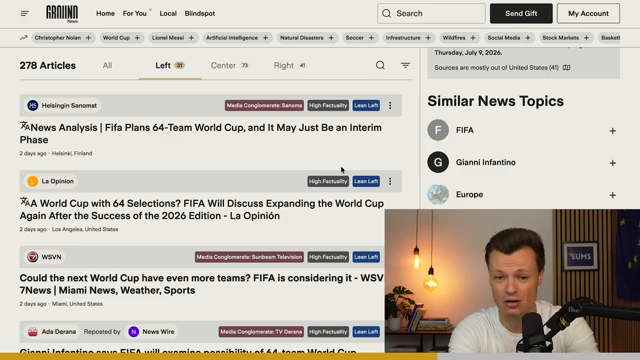
Task: Click the top Search input field
Action: click(x=431, y=13)
